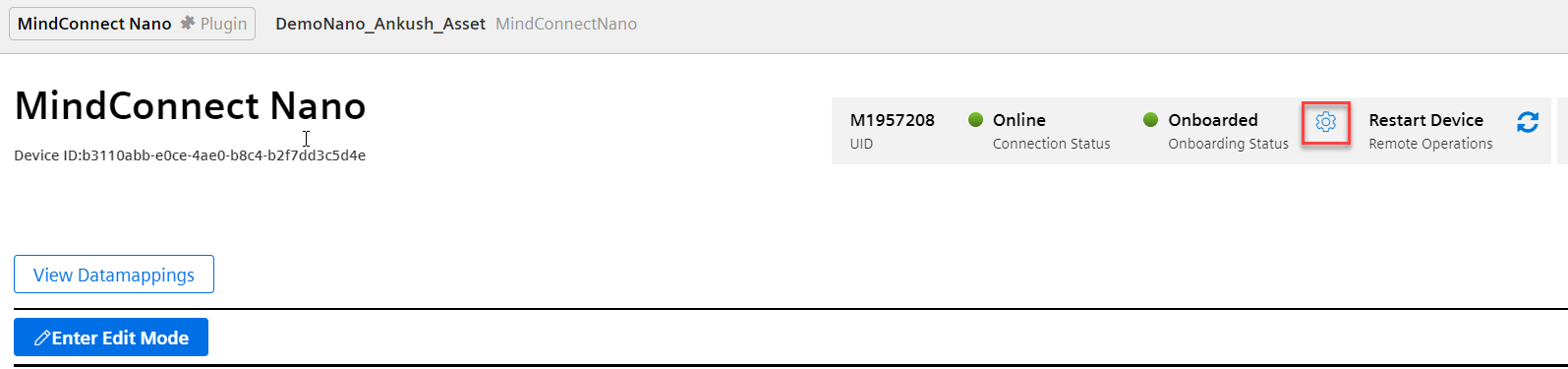Click the Onboarded status text
Image resolution: width=1568 pixels, height=369 pixels.
pyautogui.click(x=1213, y=120)
